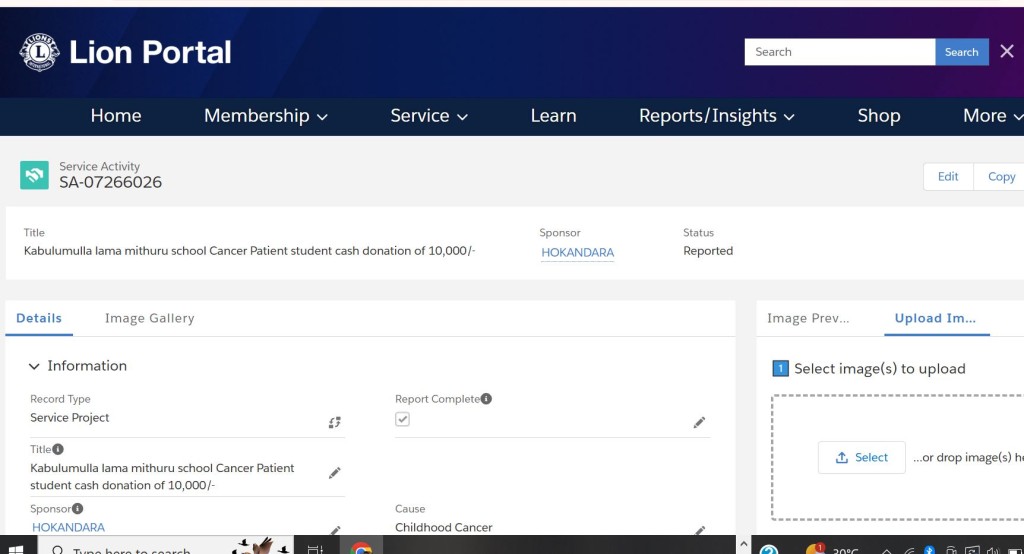Screen dimensions: 1024x554
Task: Click the Service Project record type value
Action: click(69, 417)
